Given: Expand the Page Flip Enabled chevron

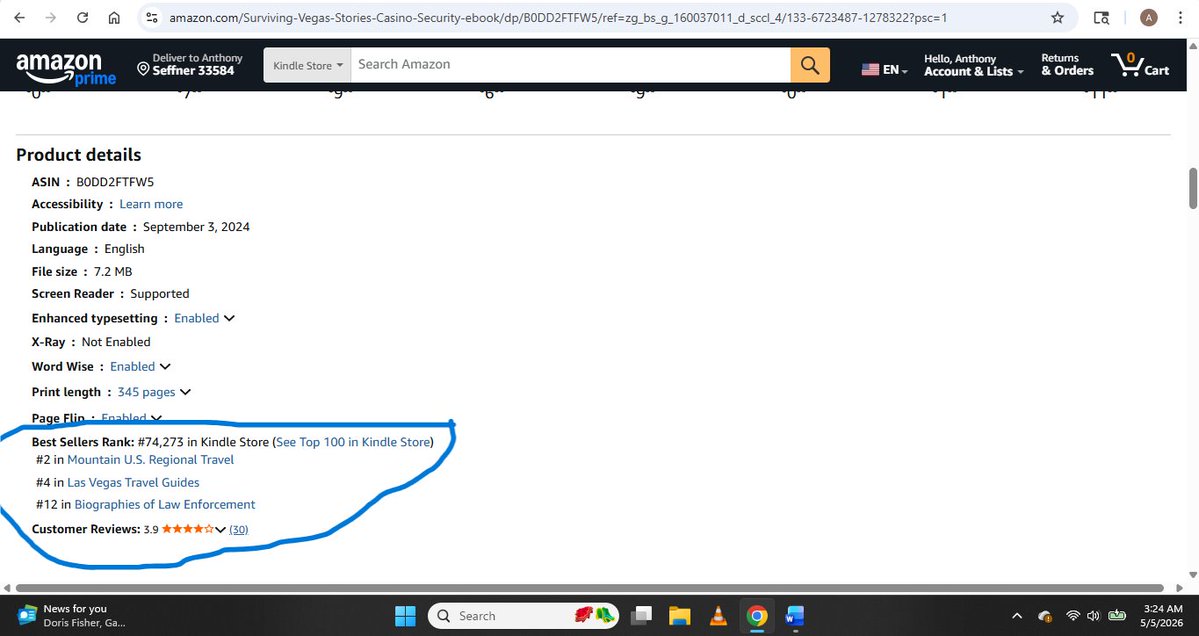Looking at the screenshot, I should [x=156, y=418].
